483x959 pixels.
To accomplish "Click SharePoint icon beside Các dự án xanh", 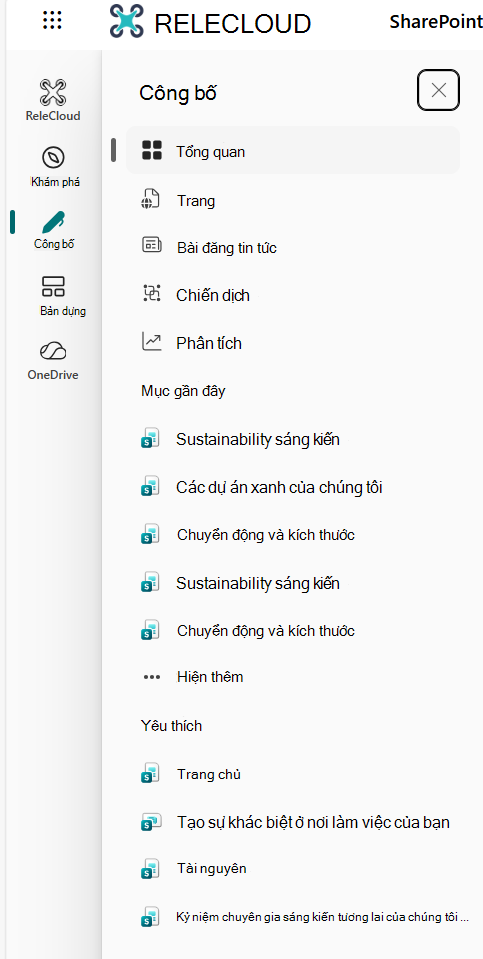I will 150,487.
